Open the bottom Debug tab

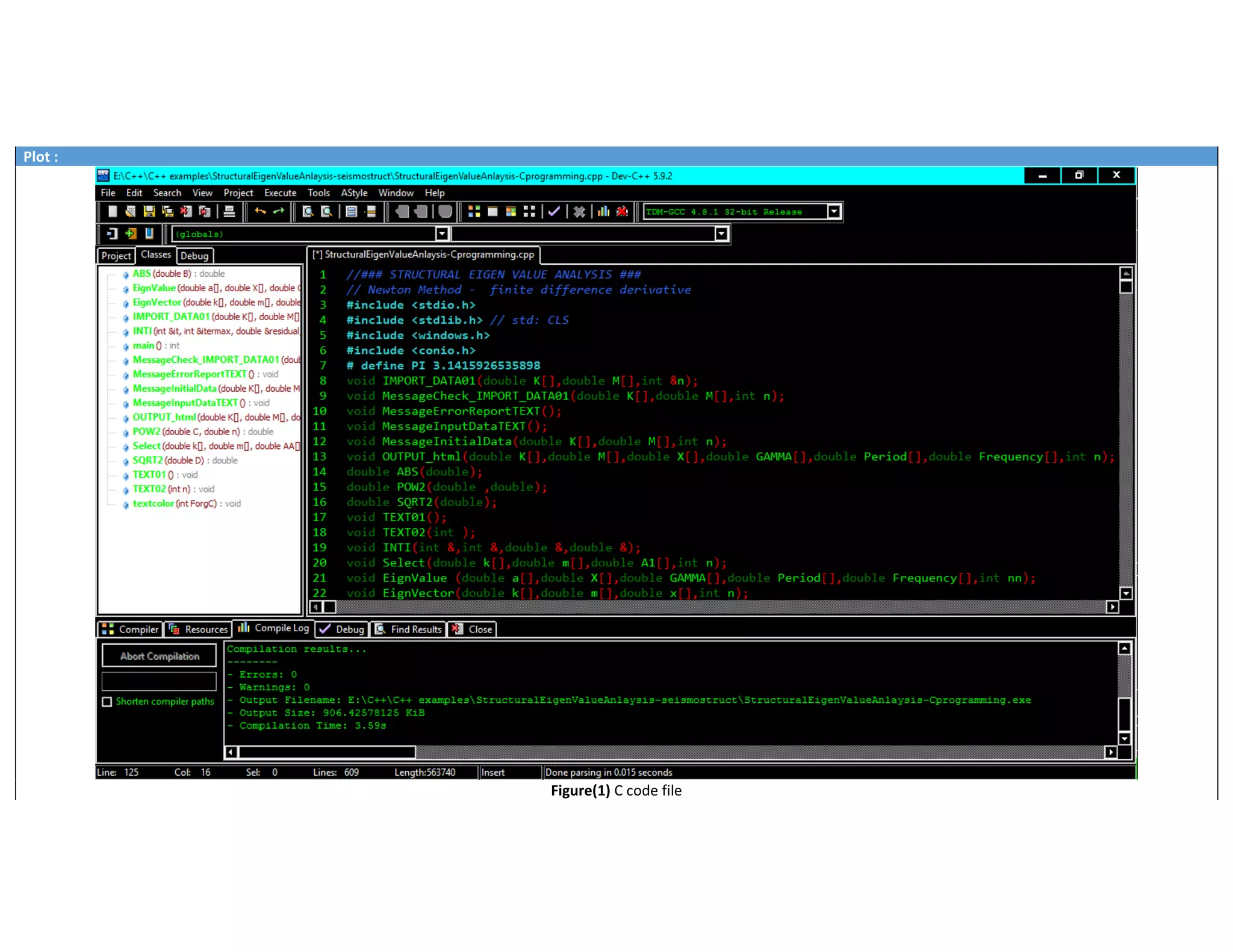342,629
